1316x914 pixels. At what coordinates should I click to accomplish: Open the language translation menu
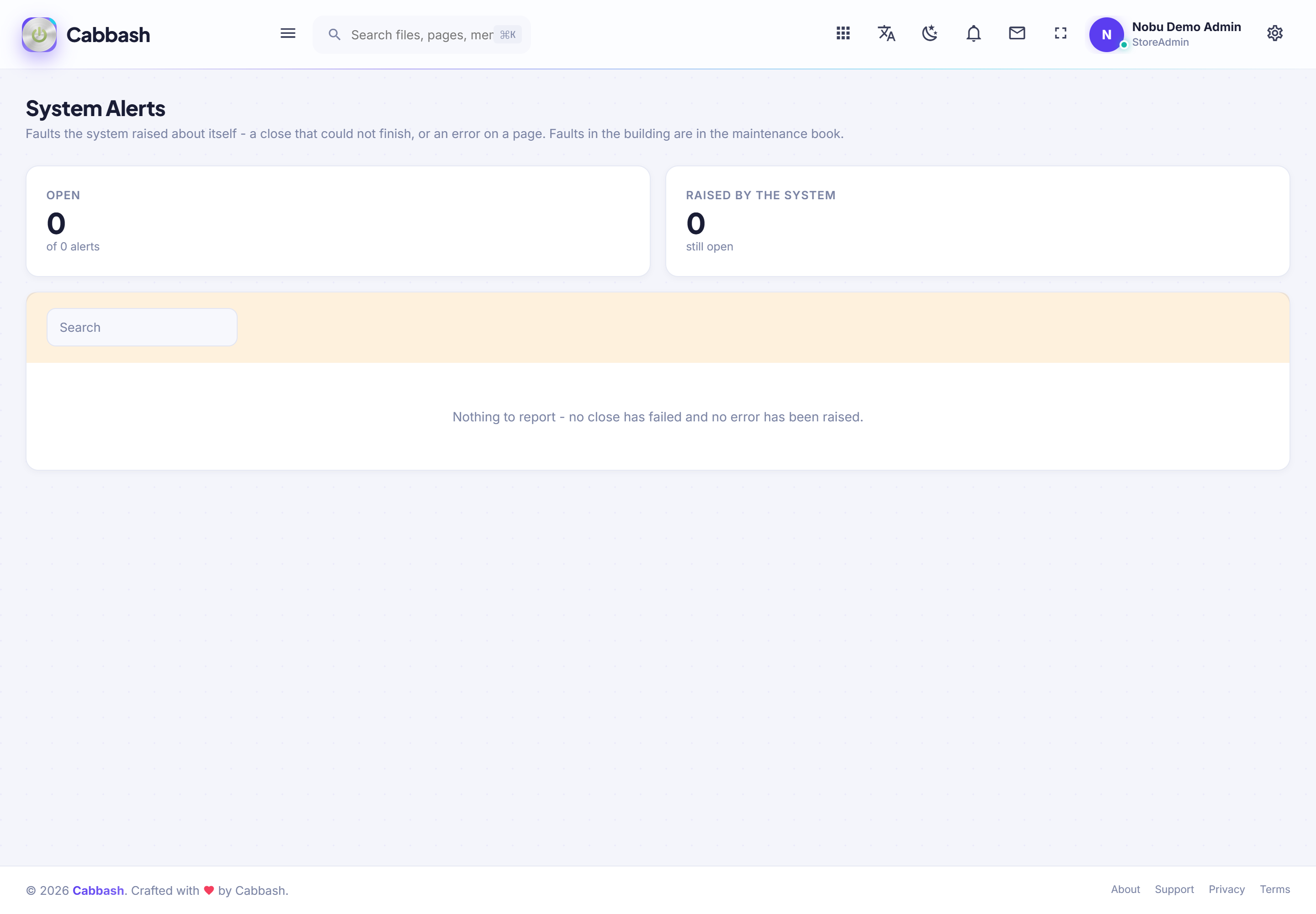(886, 33)
